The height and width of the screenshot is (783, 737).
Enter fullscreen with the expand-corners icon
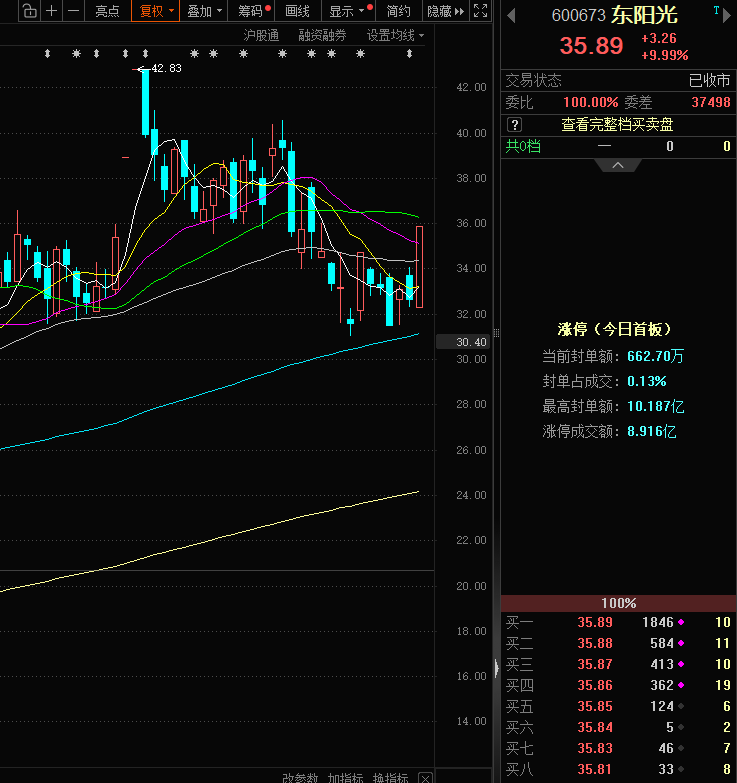(x=480, y=10)
